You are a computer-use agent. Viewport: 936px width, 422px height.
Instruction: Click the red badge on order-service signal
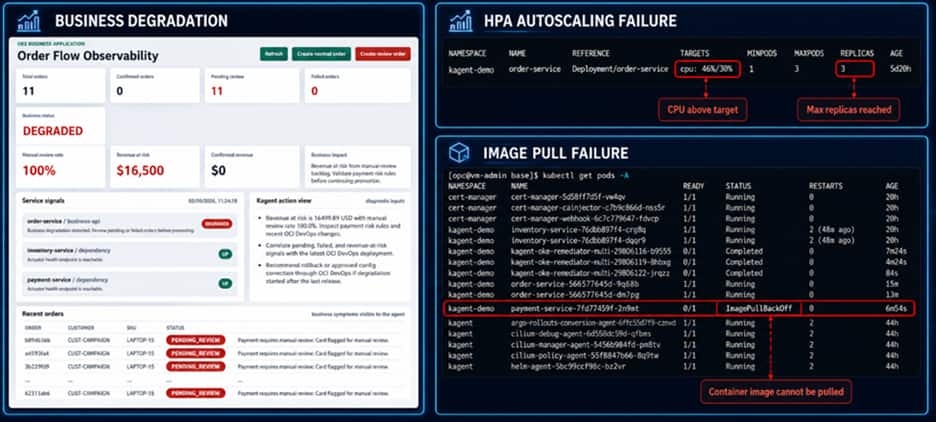click(217, 224)
